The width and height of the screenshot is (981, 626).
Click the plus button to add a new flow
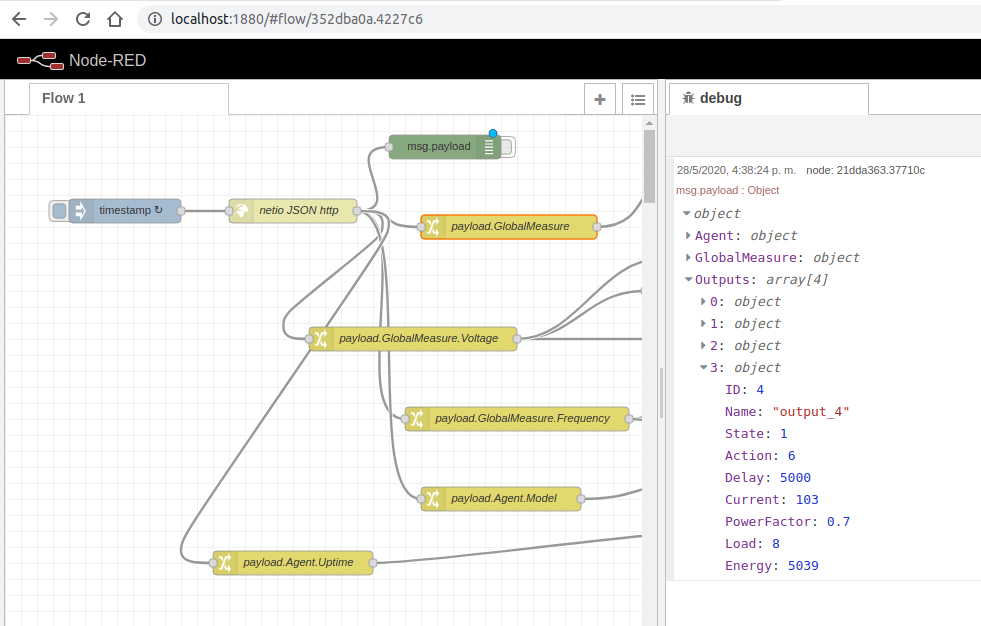point(600,99)
